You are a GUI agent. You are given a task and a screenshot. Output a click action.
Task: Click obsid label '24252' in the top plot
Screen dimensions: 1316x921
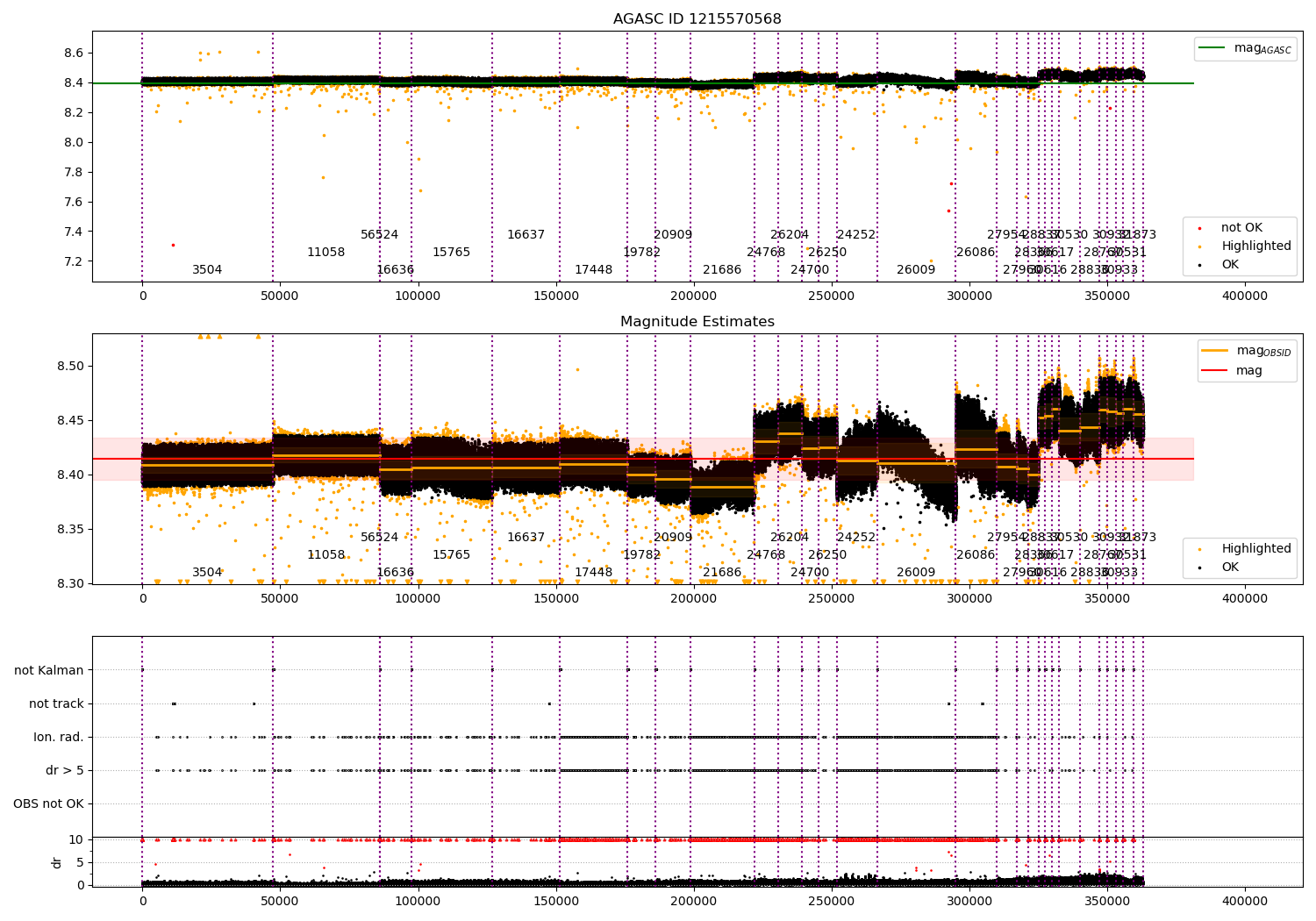click(856, 235)
